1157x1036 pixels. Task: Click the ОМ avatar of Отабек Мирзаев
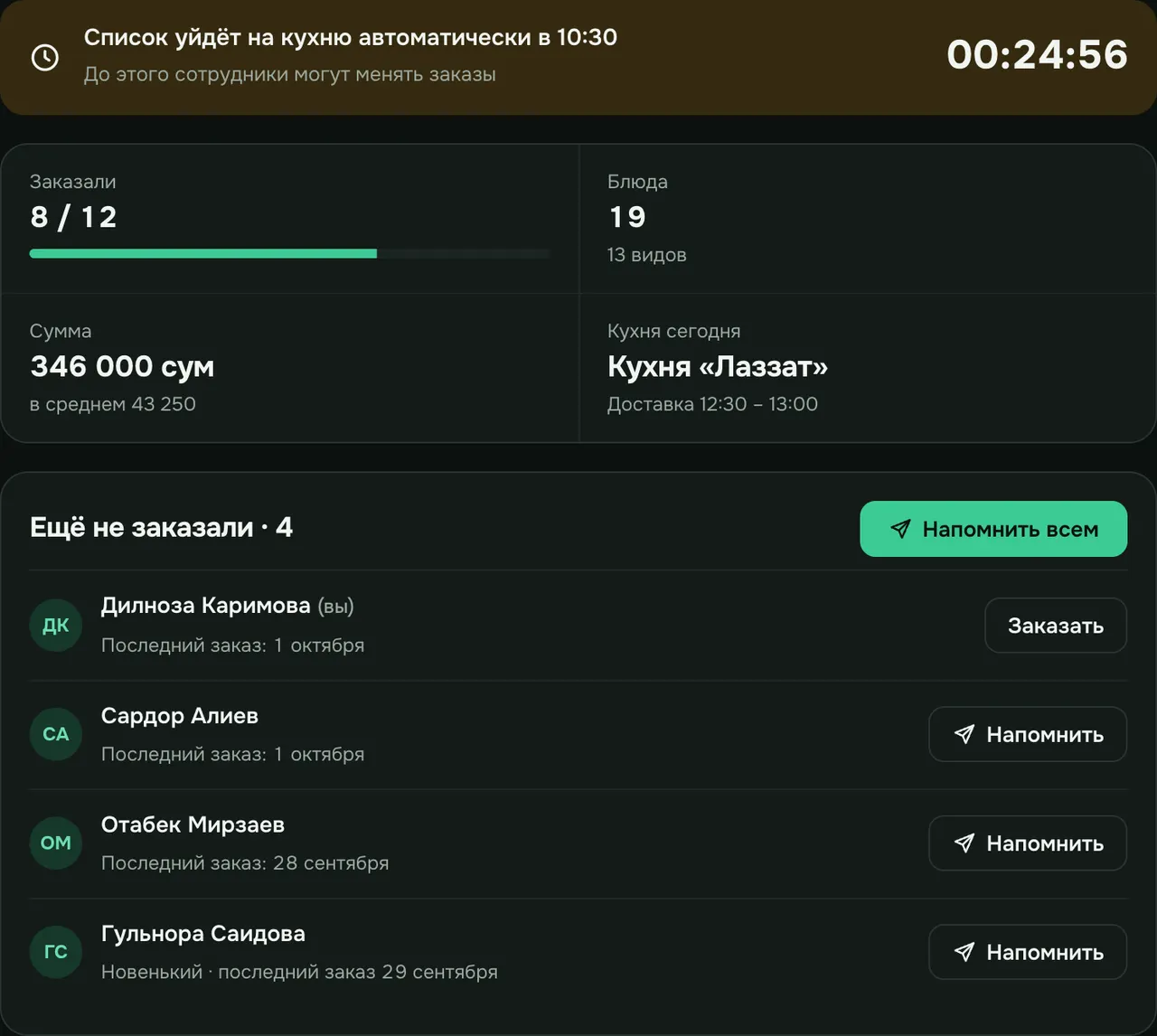coord(56,843)
